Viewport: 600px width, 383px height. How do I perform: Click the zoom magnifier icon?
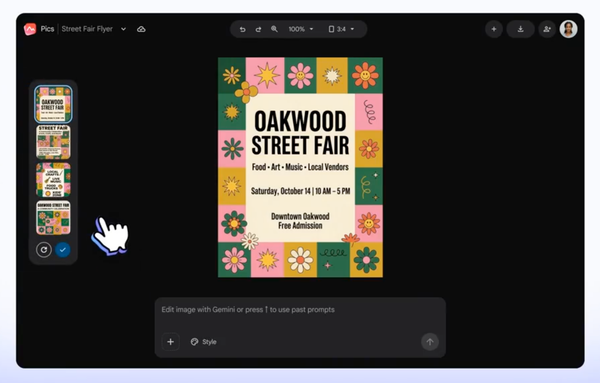click(274, 29)
